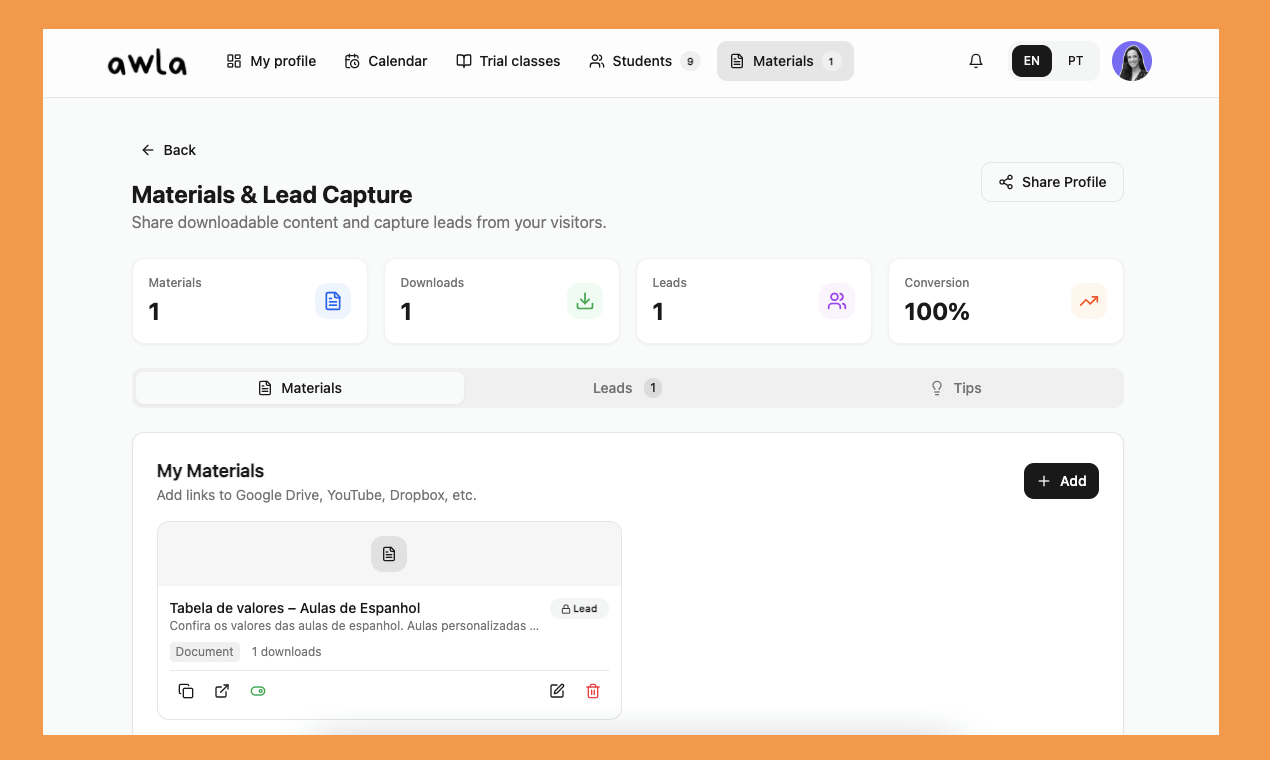Open the profile avatar menu
Viewport: 1270px width, 760px height.
(1132, 61)
